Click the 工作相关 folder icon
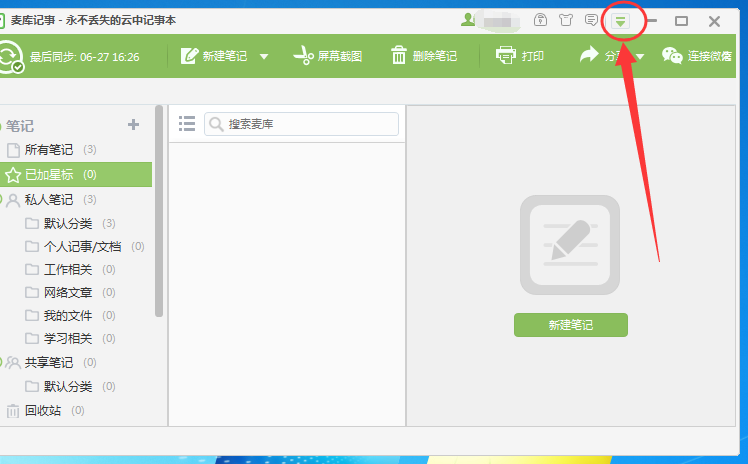 (x=32, y=269)
